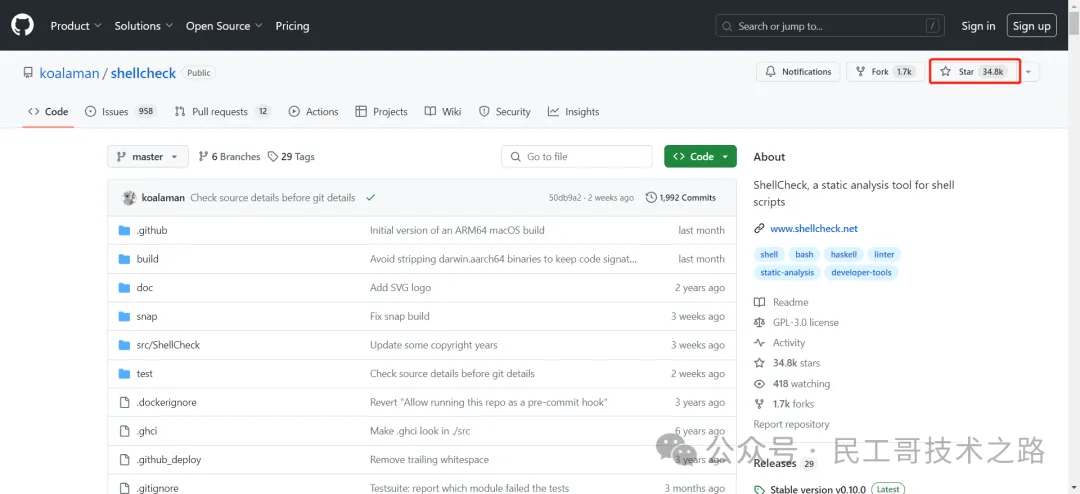The height and width of the screenshot is (494, 1080).
Task: Open the .github folder
Action: (152, 230)
